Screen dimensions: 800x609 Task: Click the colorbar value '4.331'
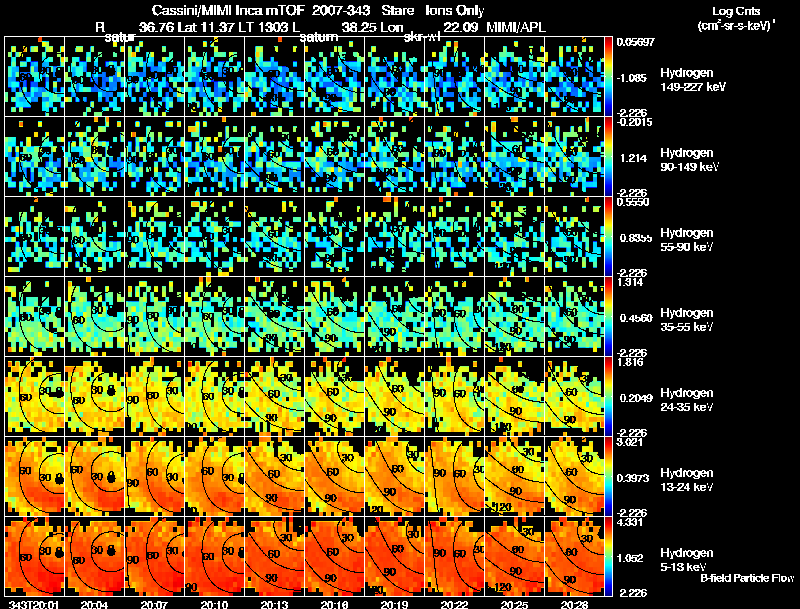630,523
